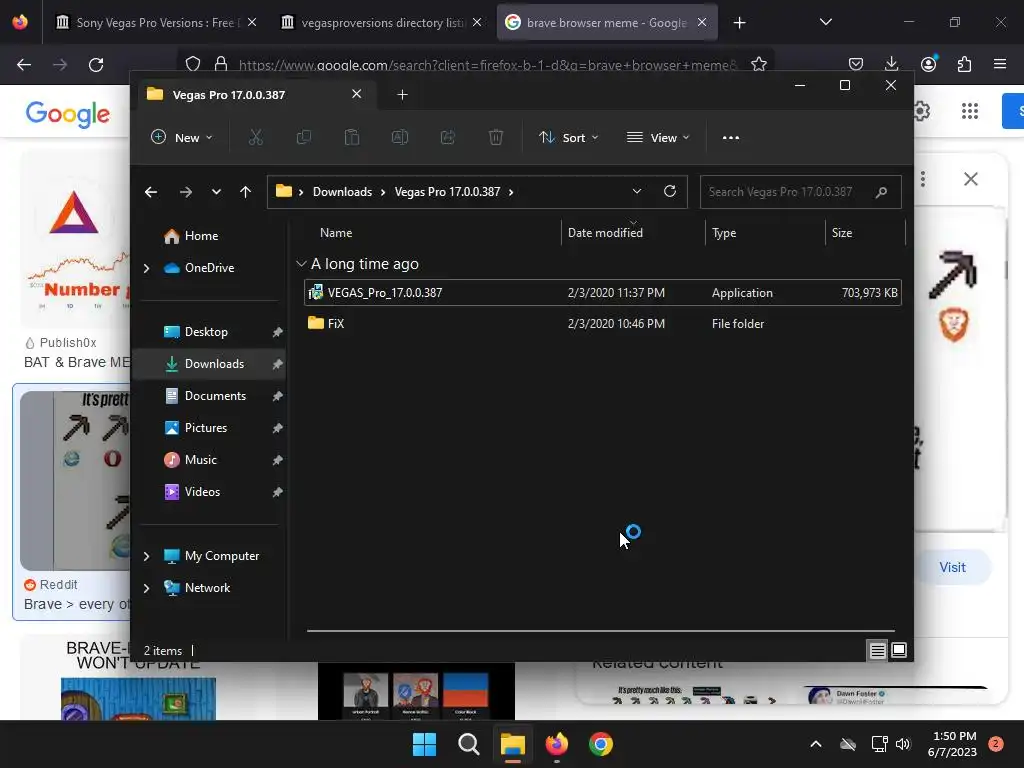The image size is (1024, 768).
Task: Expand OneDrive in navigation pane
Action: 146,268
